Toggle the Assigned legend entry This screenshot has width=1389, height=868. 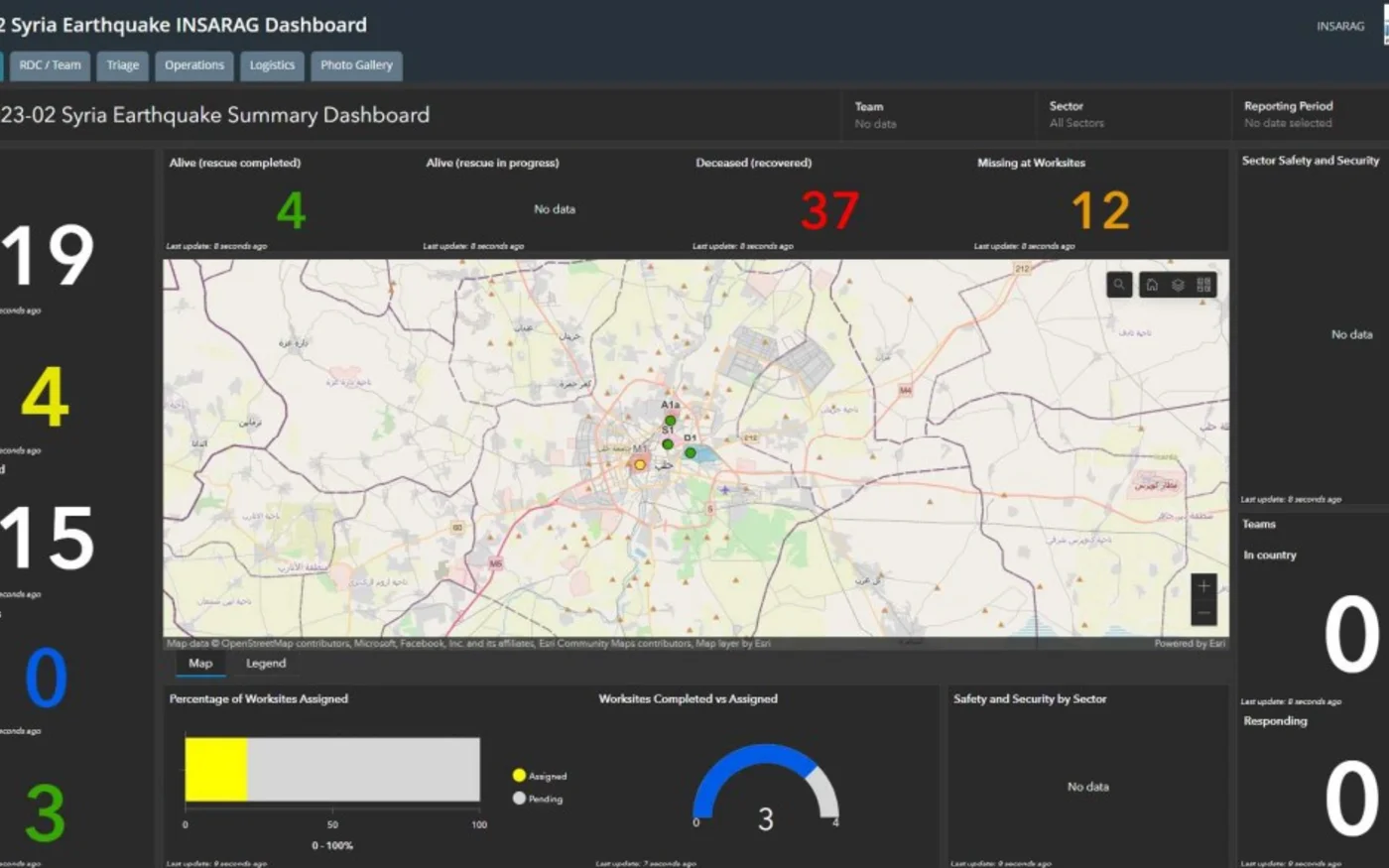point(541,775)
